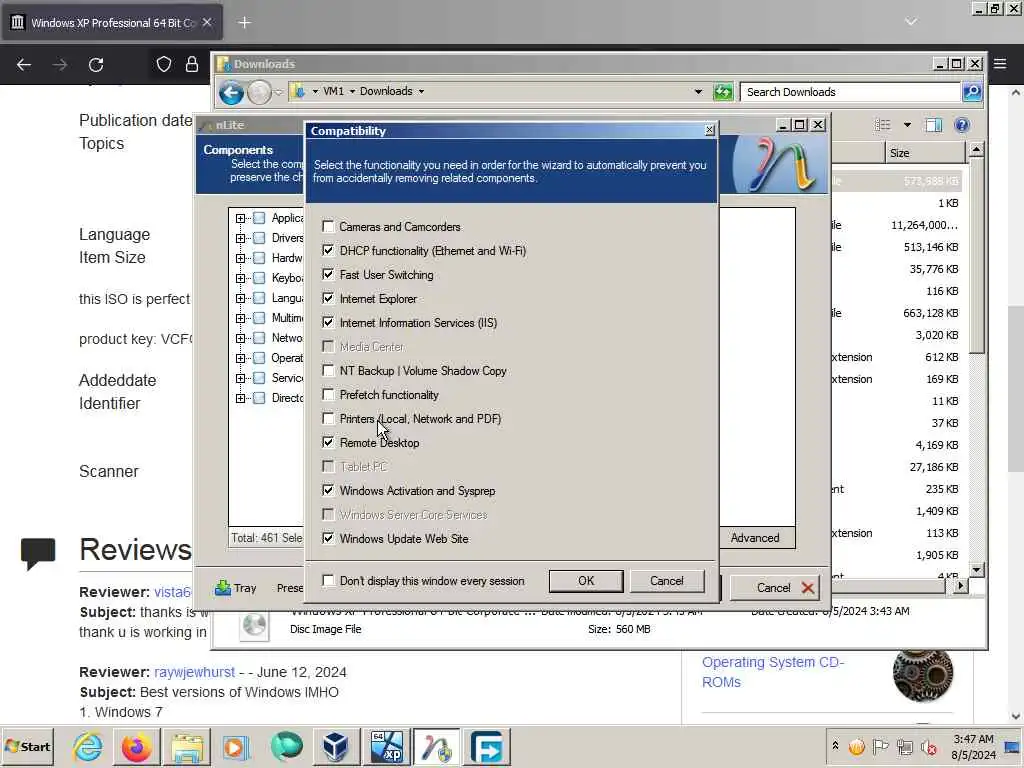Image resolution: width=1024 pixels, height=768 pixels.
Task: Toggle Windows Activation and Sysprep checkbox
Action: [328, 490]
